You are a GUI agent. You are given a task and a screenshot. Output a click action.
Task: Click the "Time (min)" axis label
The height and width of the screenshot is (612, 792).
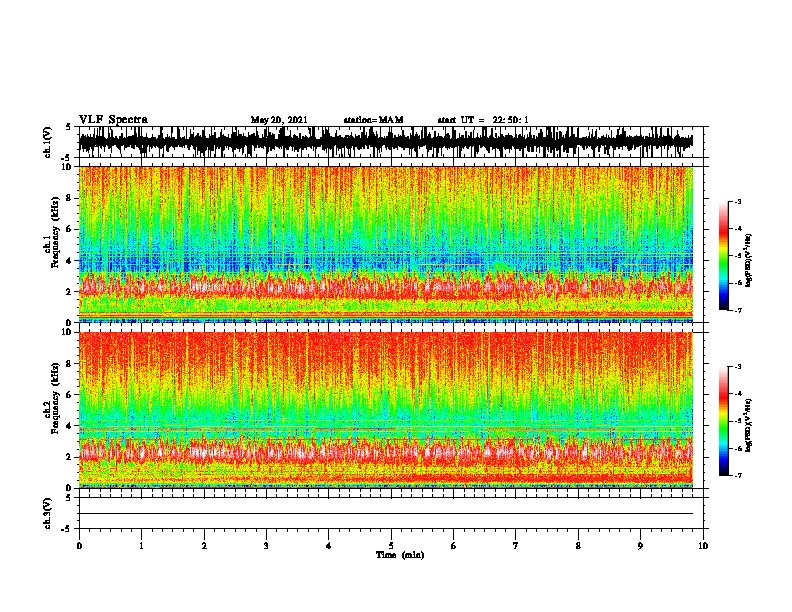coord(400,555)
